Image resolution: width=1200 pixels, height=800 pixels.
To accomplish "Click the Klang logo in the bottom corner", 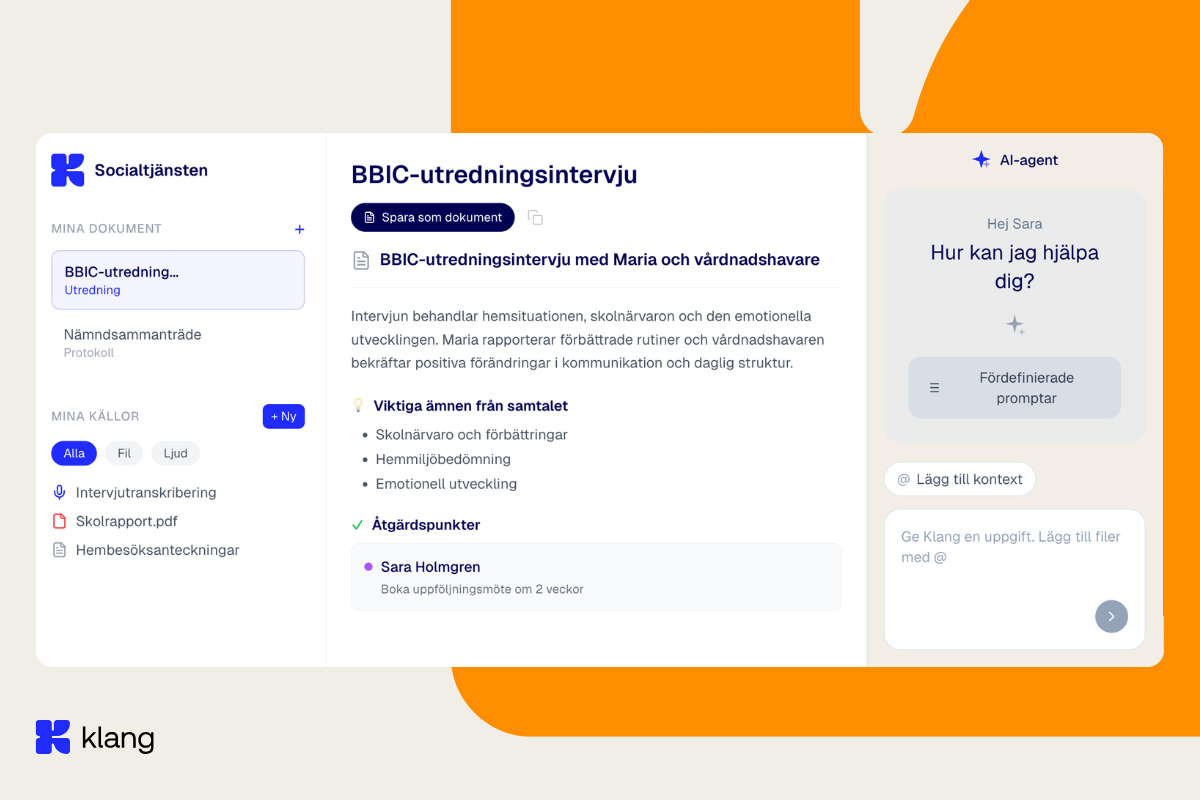I will click(53, 737).
